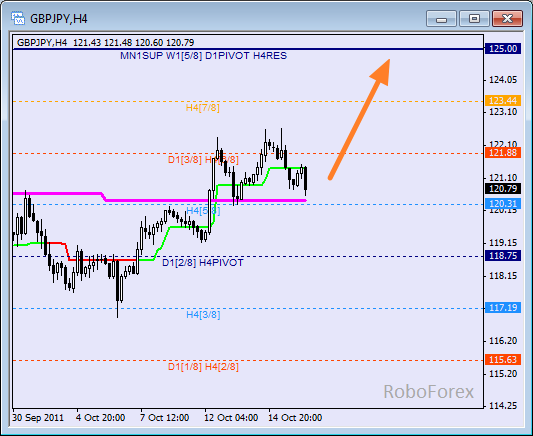Click the 118.75 pivot price label
The width and height of the screenshot is (533, 436).
503,256
